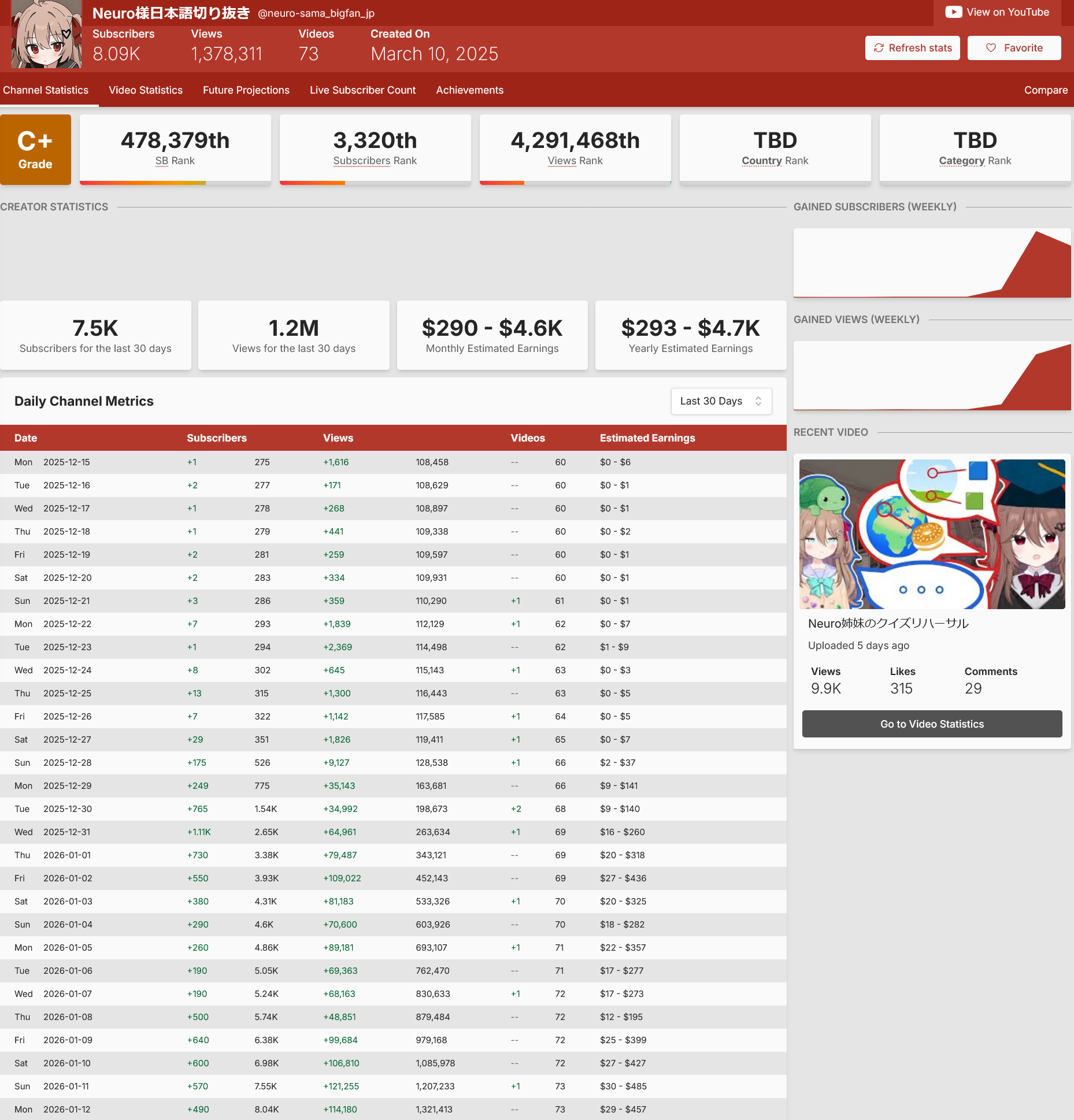Image resolution: width=1074 pixels, height=1120 pixels.
Task: Click the heart icon on Favorite
Action: [991, 48]
